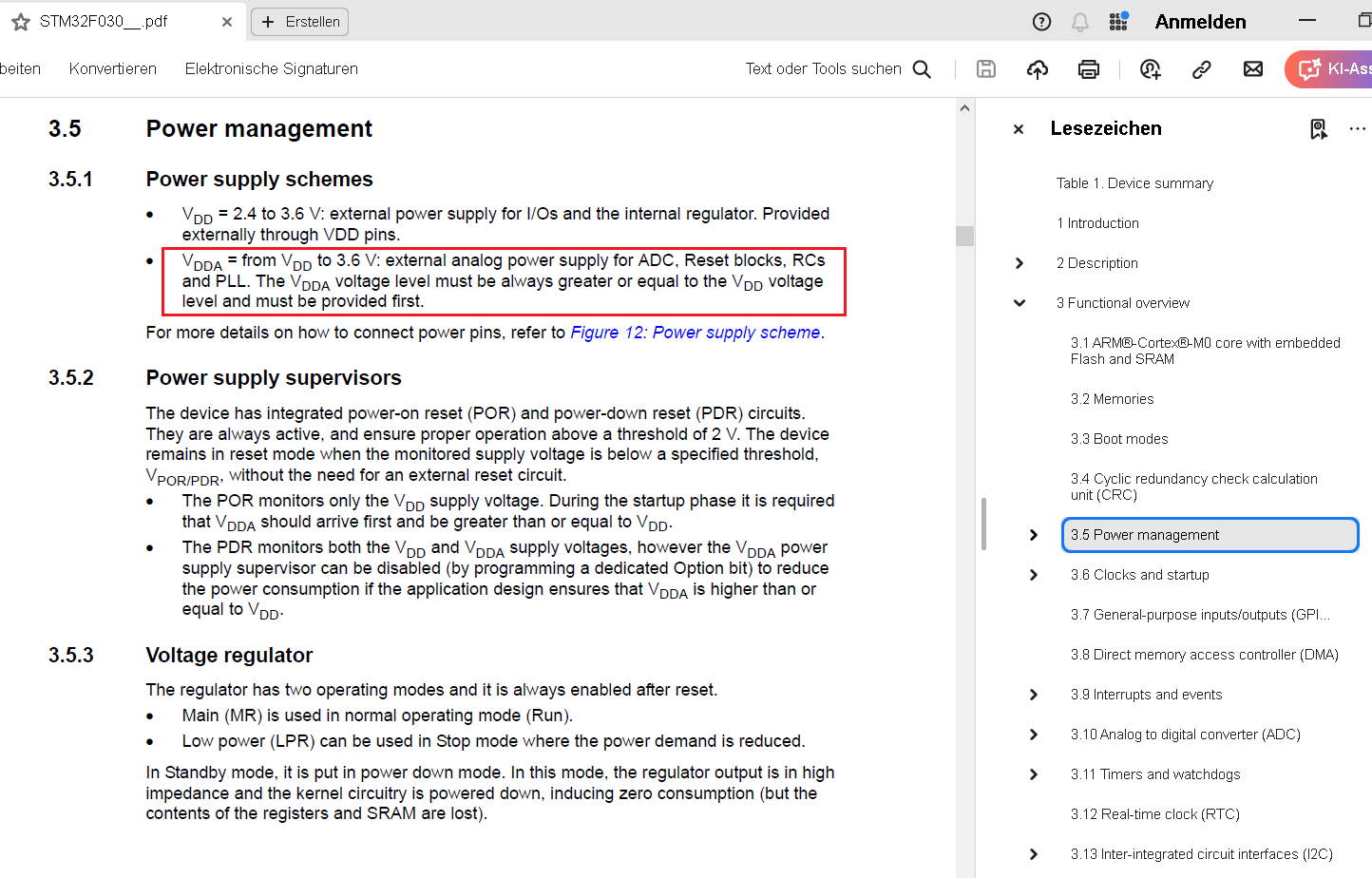Click the document scroll up arrow
Viewport: 1372px width, 878px height.
[x=965, y=108]
